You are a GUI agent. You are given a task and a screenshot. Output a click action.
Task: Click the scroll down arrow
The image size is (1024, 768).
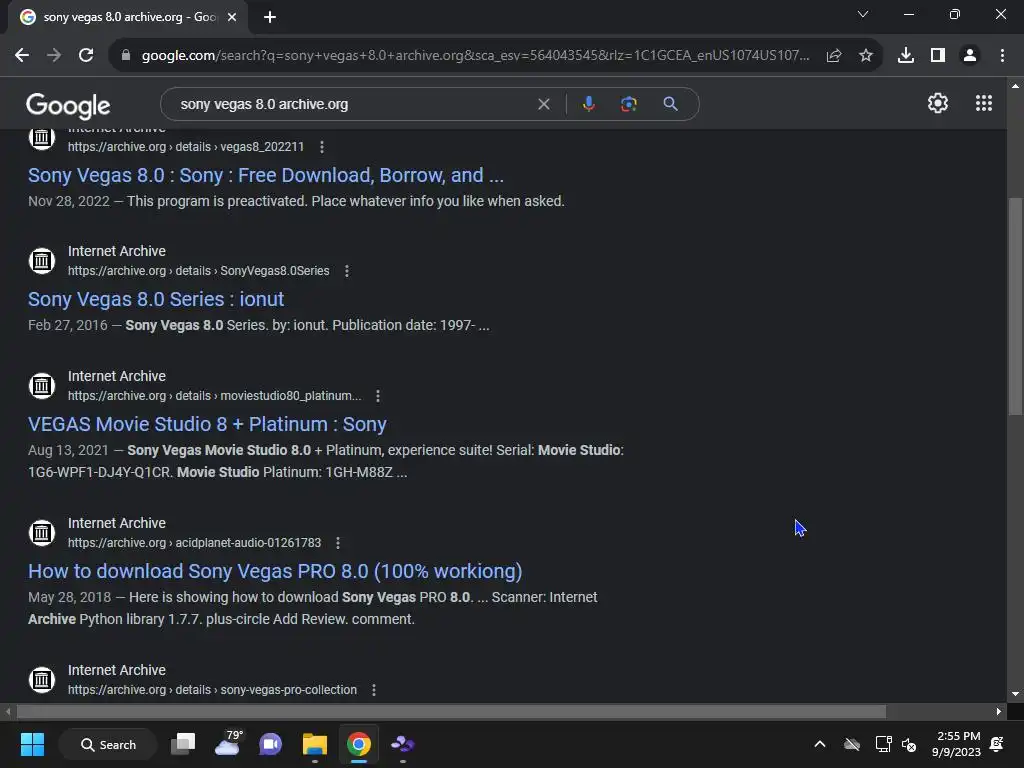(x=1015, y=694)
